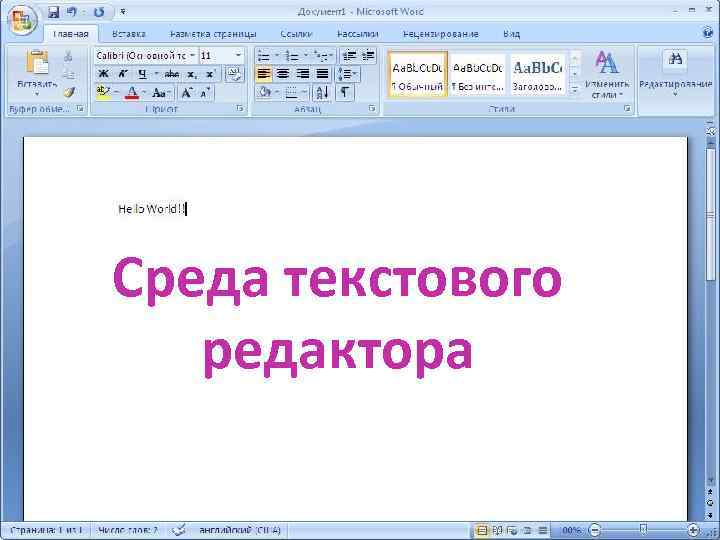720x540 pixels.
Task: Decrease paragraph indent
Action: (349, 56)
